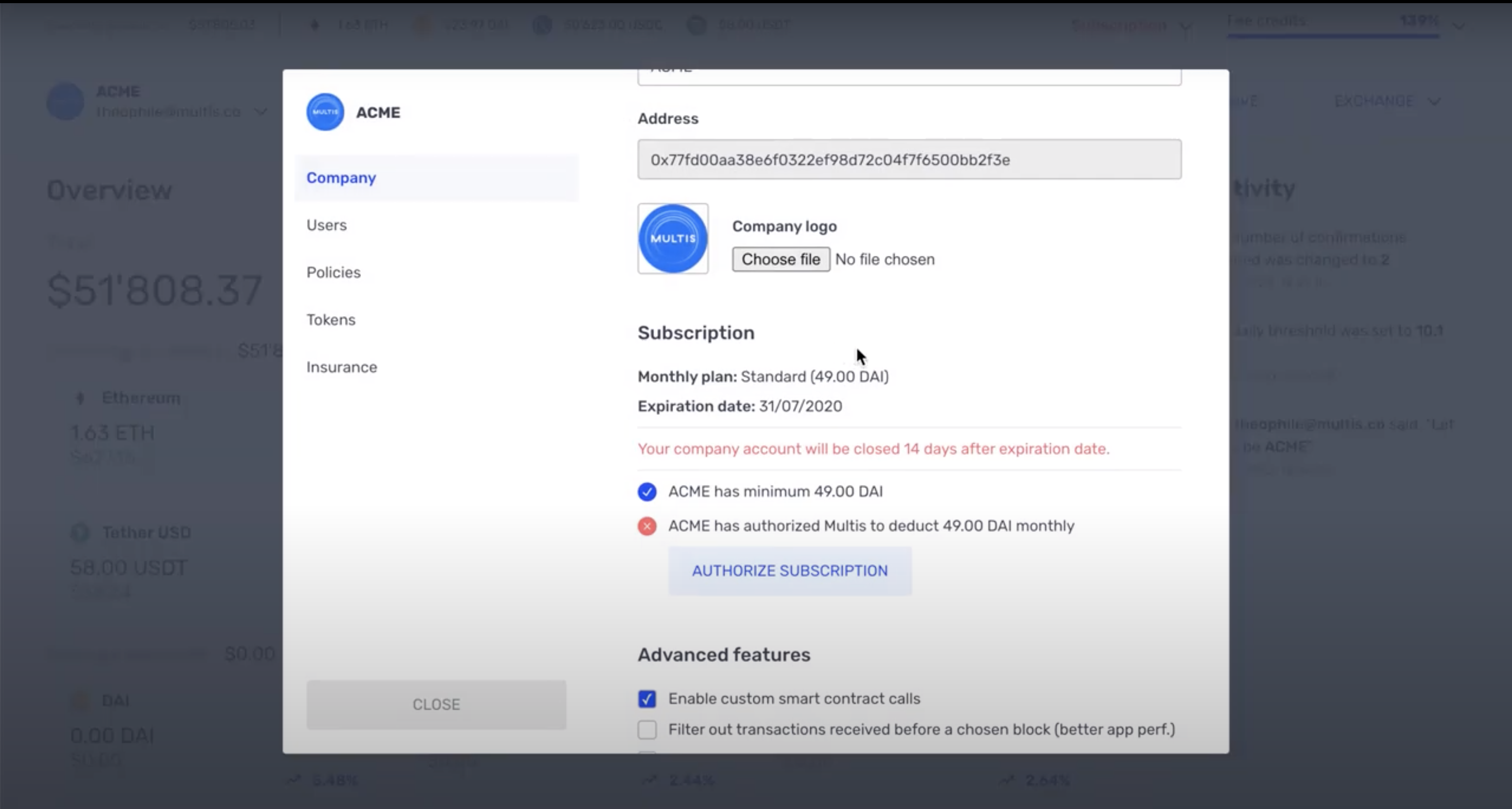Click the 'Subscription' section heading
The height and width of the screenshot is (809, 1512).
tap(696, 333)
